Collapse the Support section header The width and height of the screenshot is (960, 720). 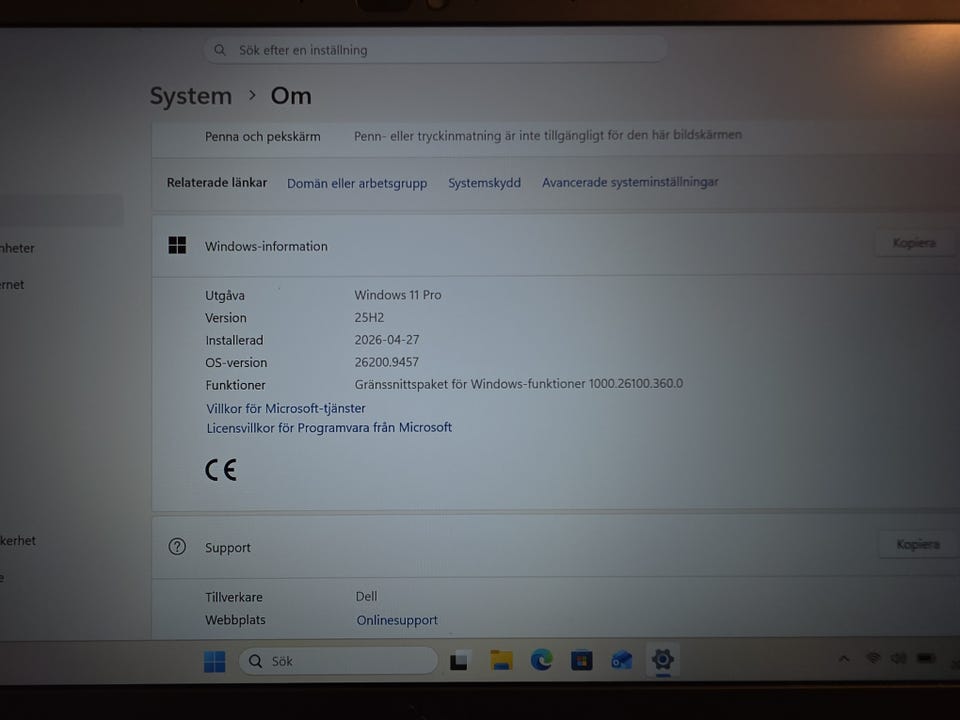tap(555, 547)
